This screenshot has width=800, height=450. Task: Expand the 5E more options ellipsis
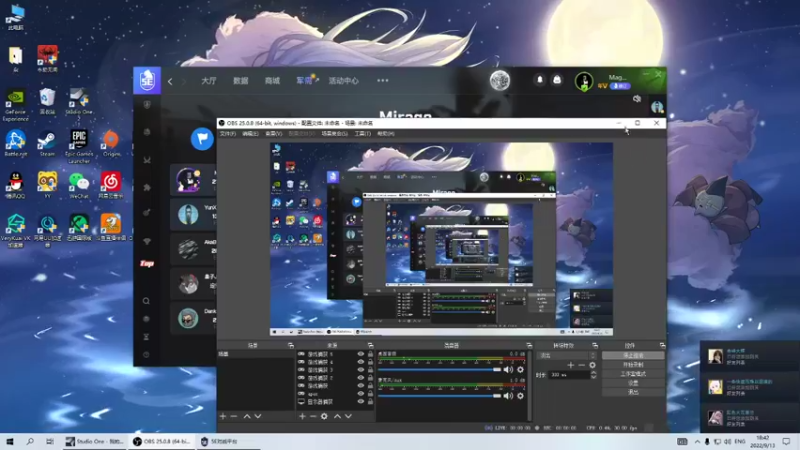(383, 81)
